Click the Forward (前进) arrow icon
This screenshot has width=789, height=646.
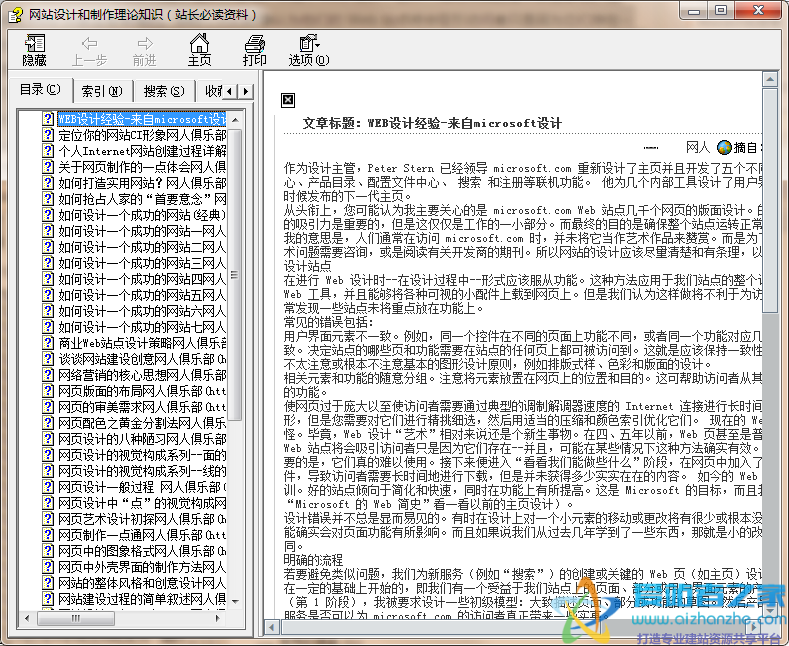pos(145,44)
